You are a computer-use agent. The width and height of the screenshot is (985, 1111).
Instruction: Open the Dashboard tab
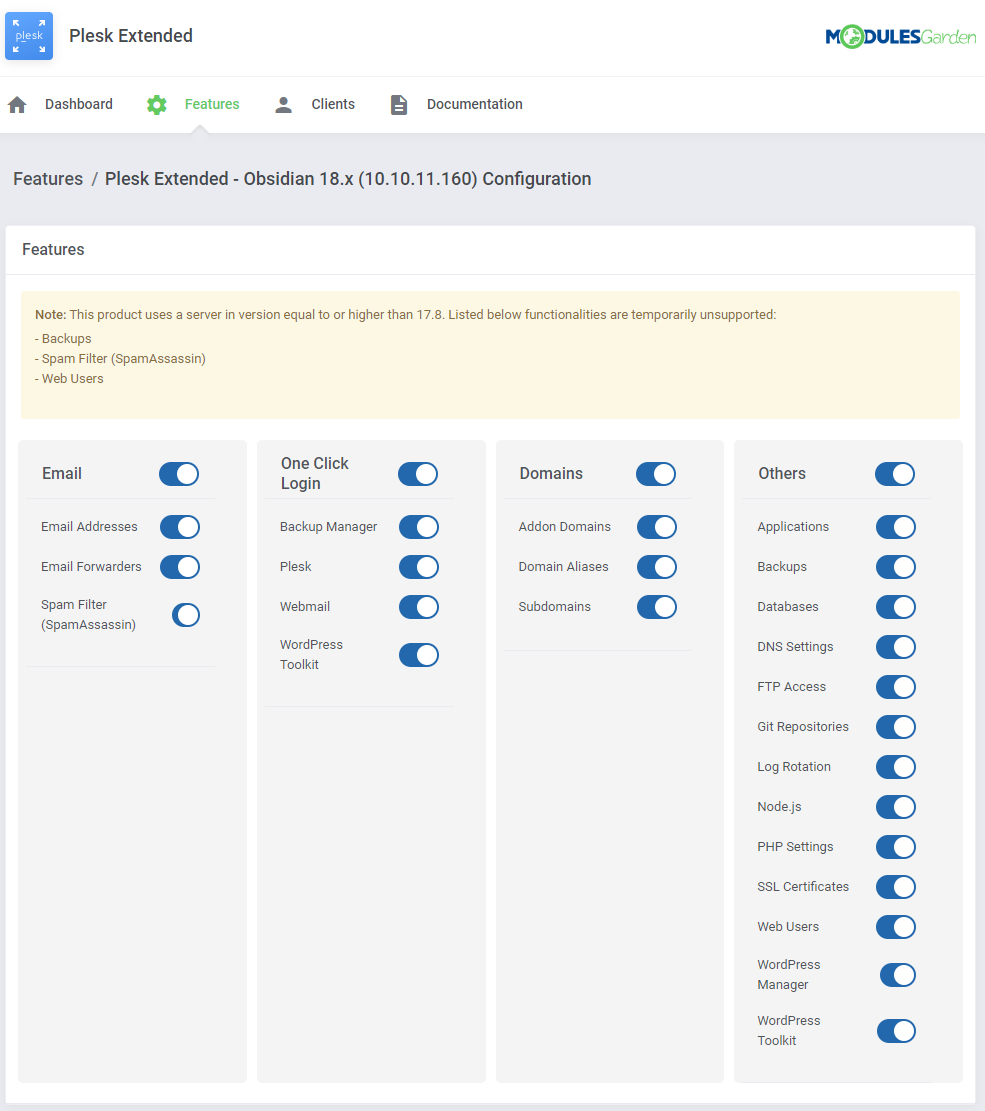click(x=79, y=104)
